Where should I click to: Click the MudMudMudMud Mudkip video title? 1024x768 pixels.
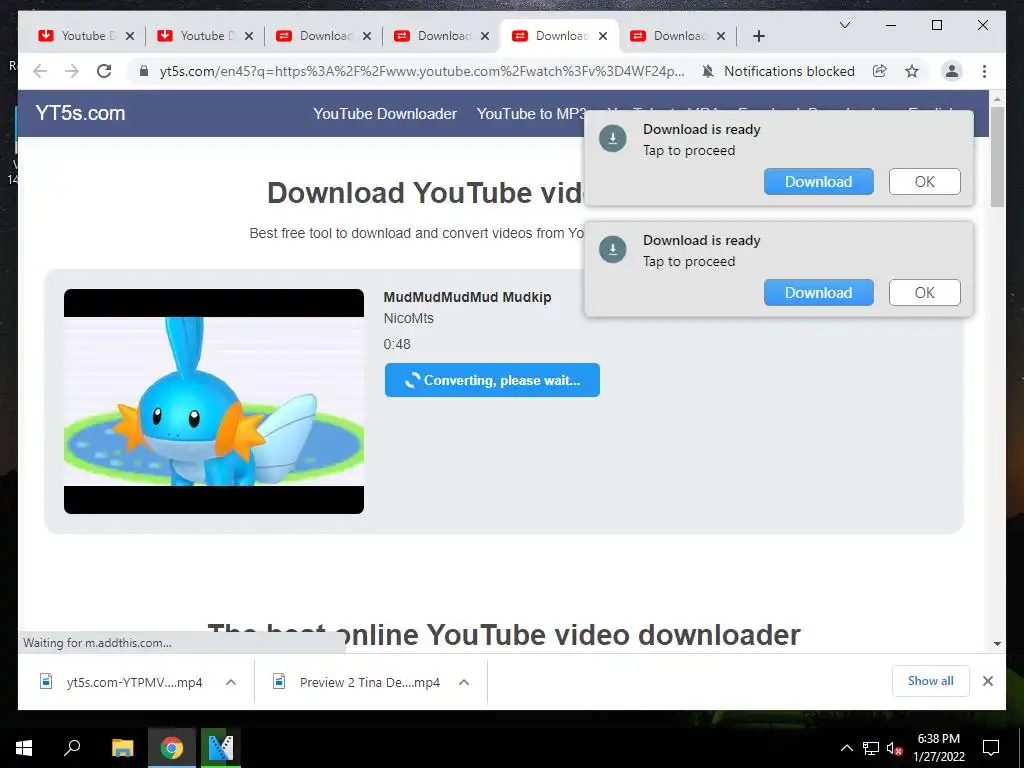pos(467,297)
